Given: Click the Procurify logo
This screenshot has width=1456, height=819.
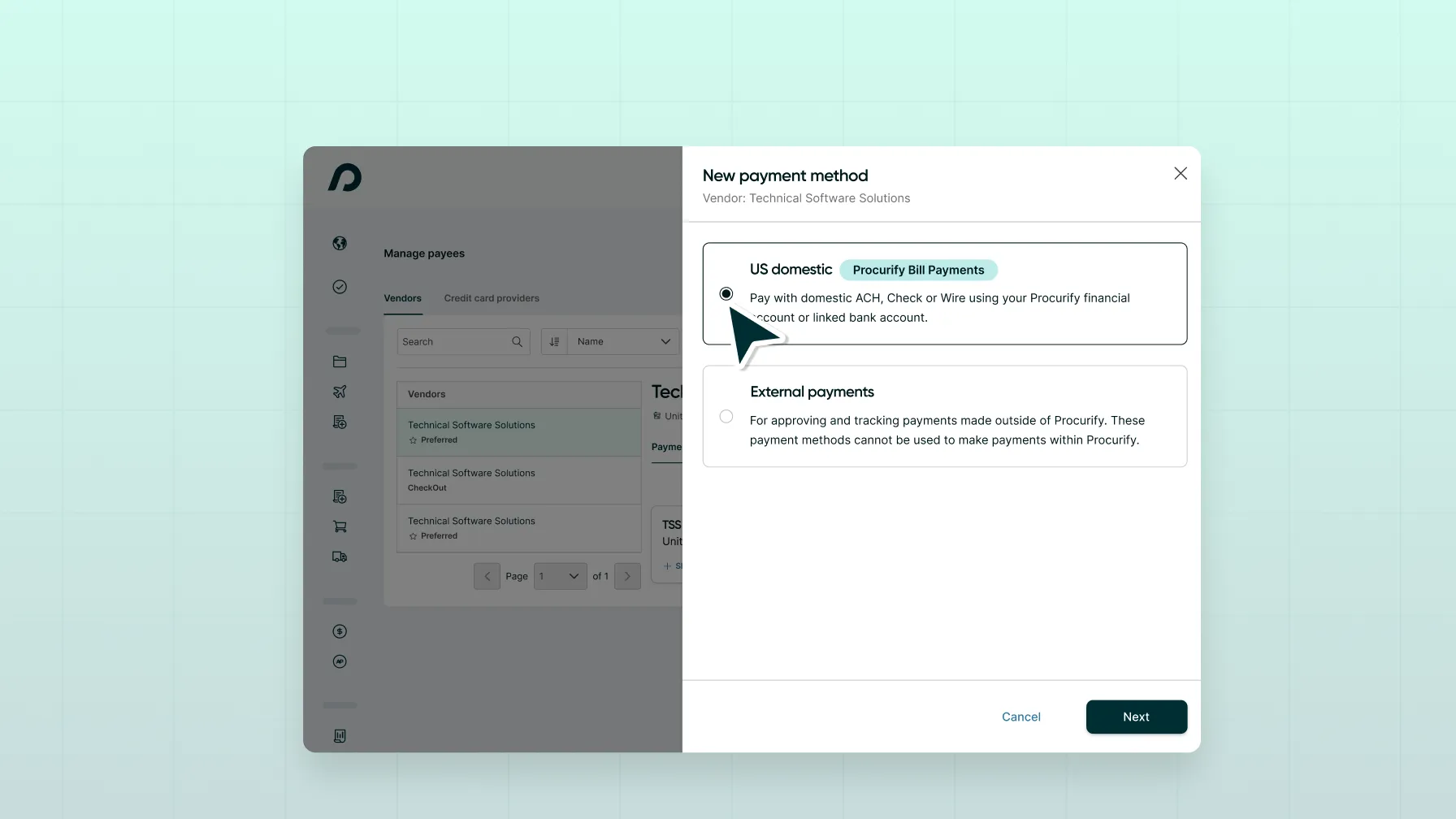Looking at the screenshot, I should [344, 177].
